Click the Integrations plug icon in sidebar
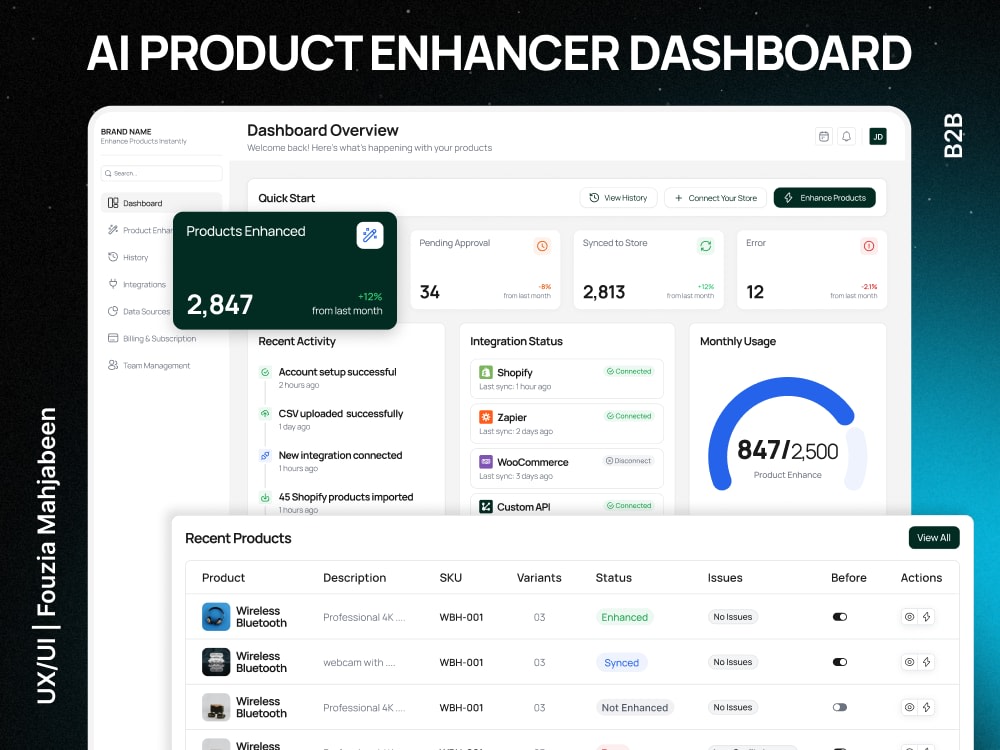1000x750 pixels. [113, 284]
